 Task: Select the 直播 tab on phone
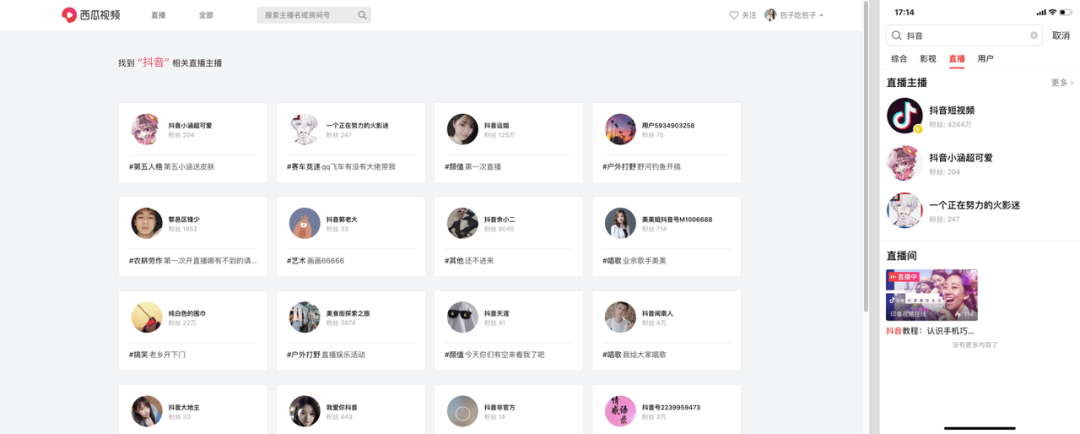pos(957,59)
